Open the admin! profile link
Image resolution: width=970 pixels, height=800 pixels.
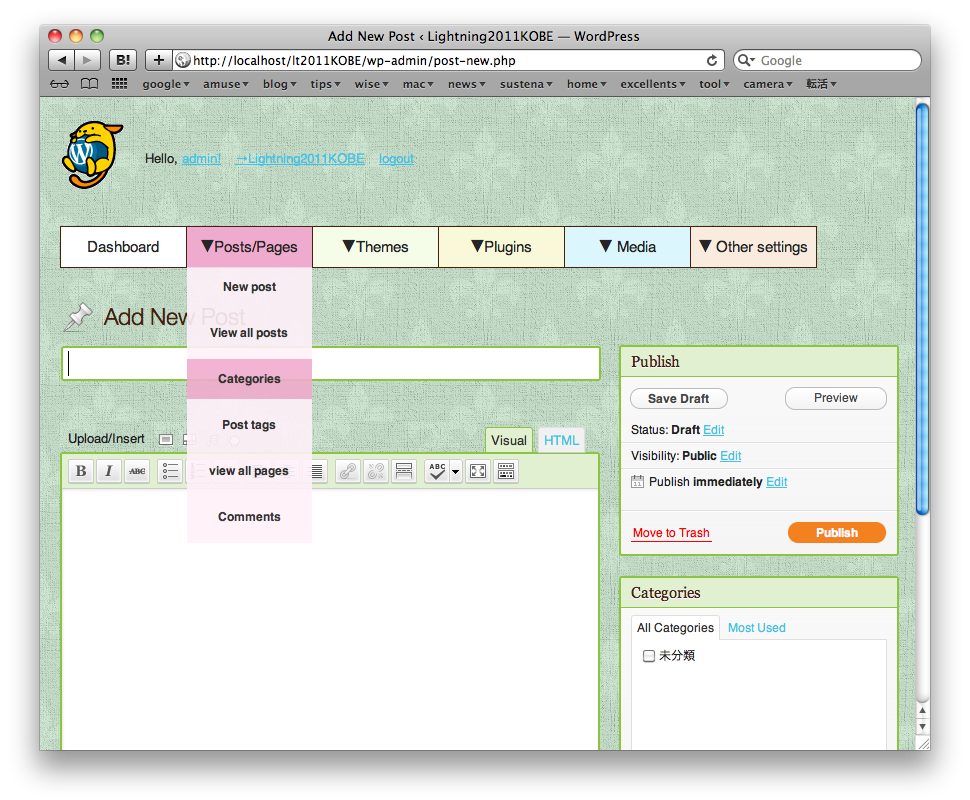(201, 158)
